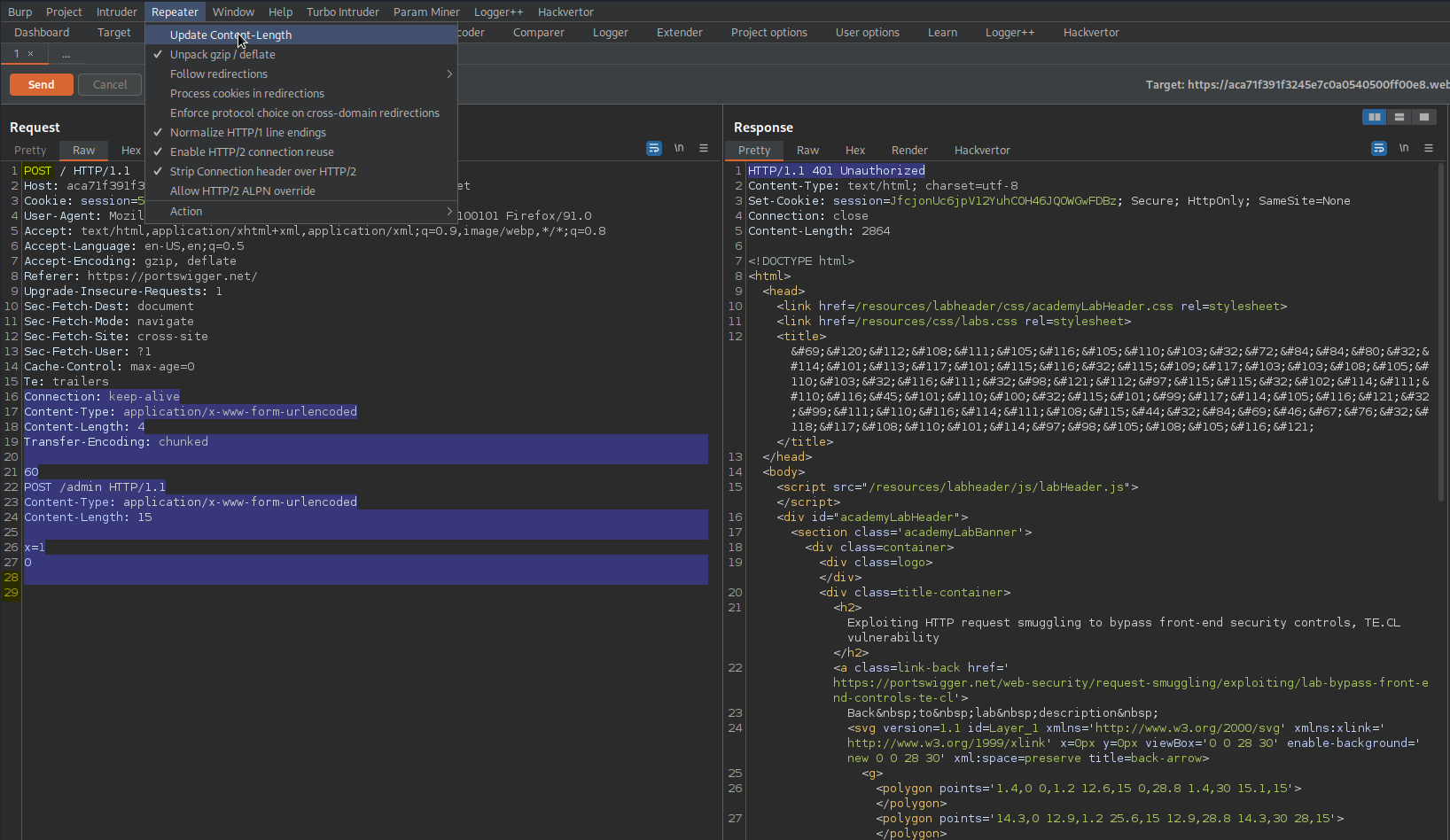Switch to the Logger tab
Screen dimensions: 1450x840
pyautogui.click(x=611, y=33)
